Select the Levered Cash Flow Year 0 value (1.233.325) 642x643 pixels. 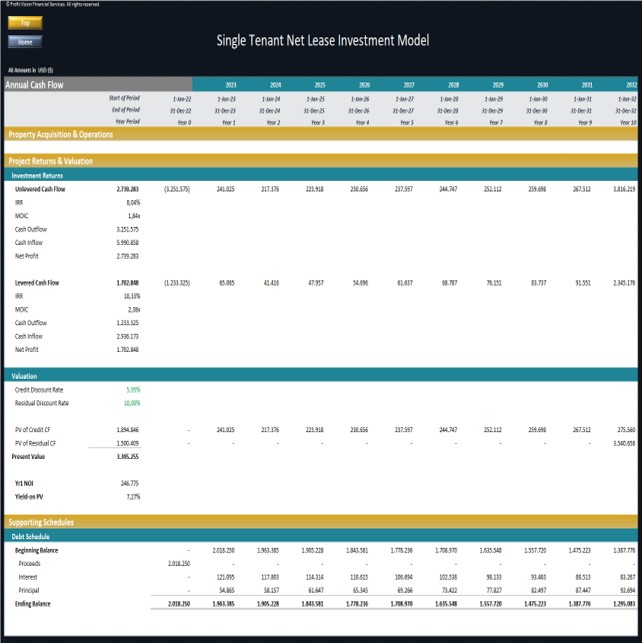[177, 283]
